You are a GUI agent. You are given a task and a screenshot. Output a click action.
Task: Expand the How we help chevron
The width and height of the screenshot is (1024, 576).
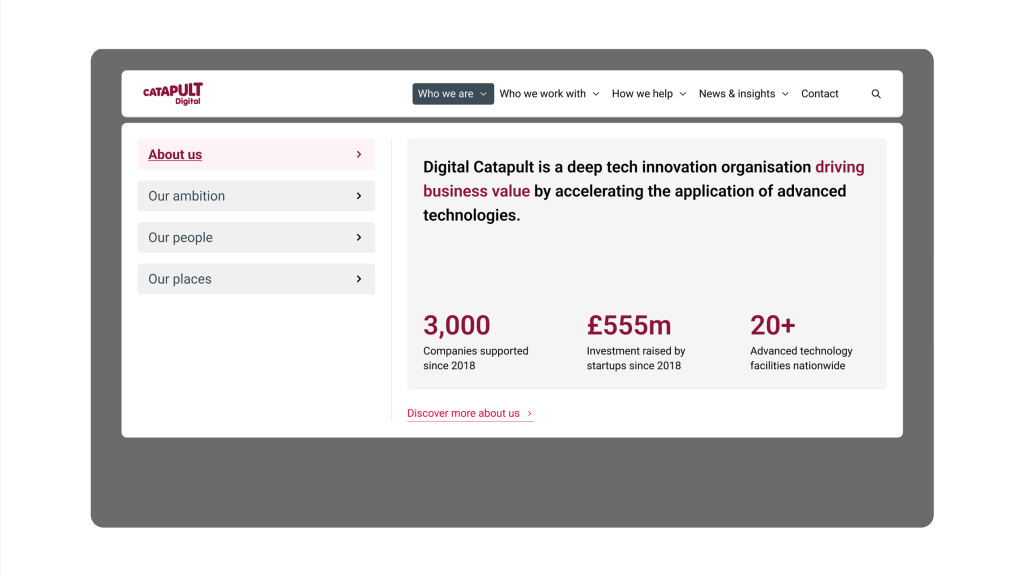[683, 94]
